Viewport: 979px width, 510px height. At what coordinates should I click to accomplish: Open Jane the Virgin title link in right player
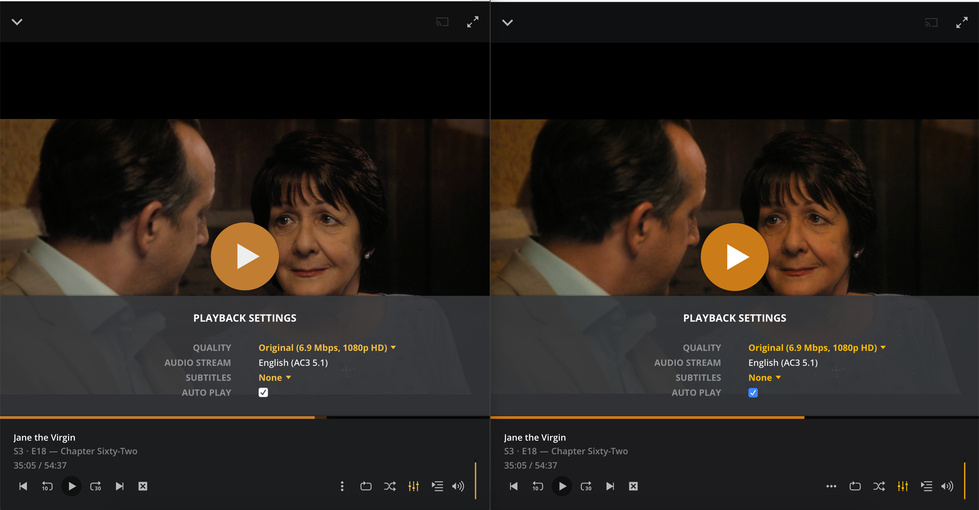(x=535, y=438)
